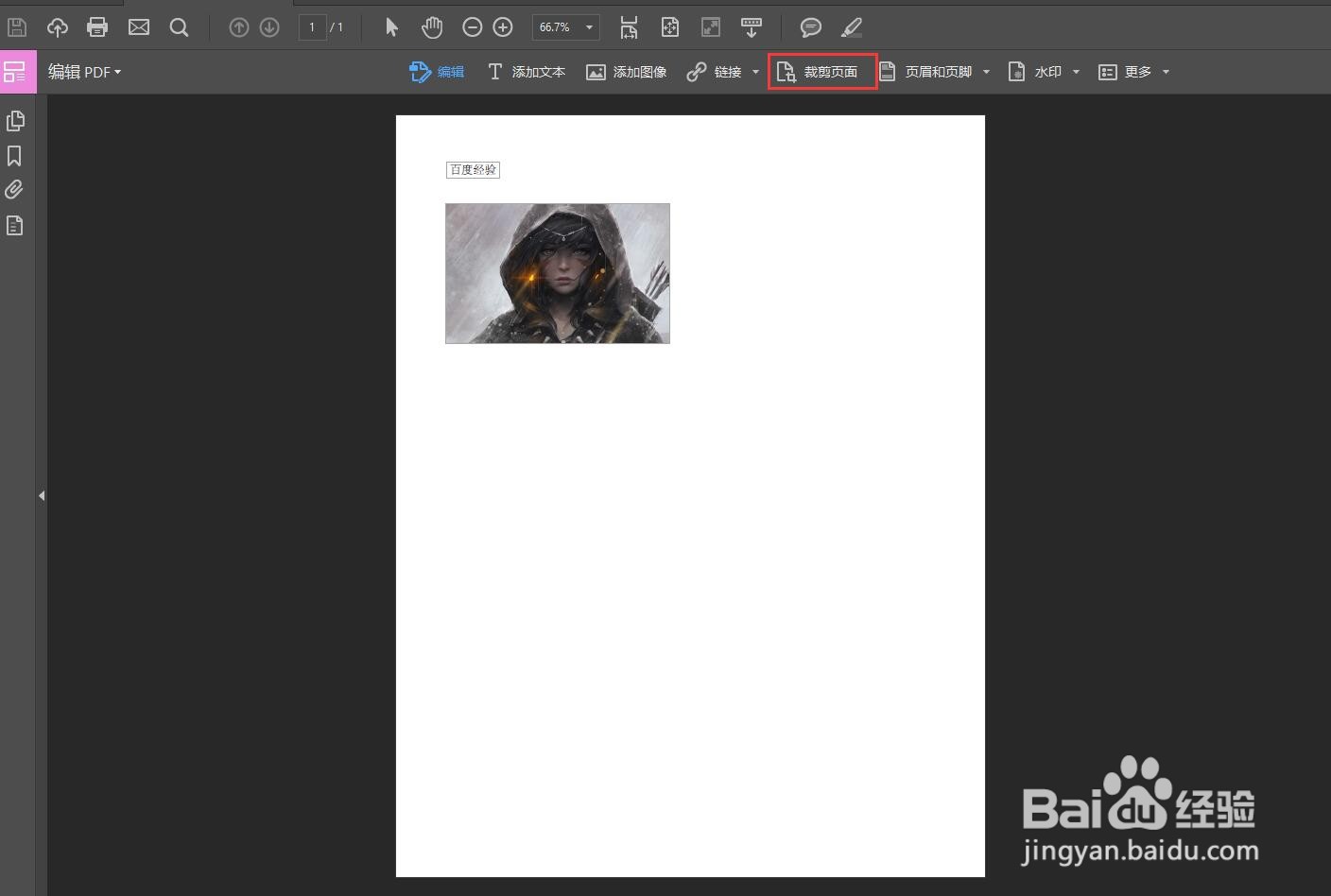
Task: Click 页眉和页脚 header and footer tool
Action: point(925,72)
